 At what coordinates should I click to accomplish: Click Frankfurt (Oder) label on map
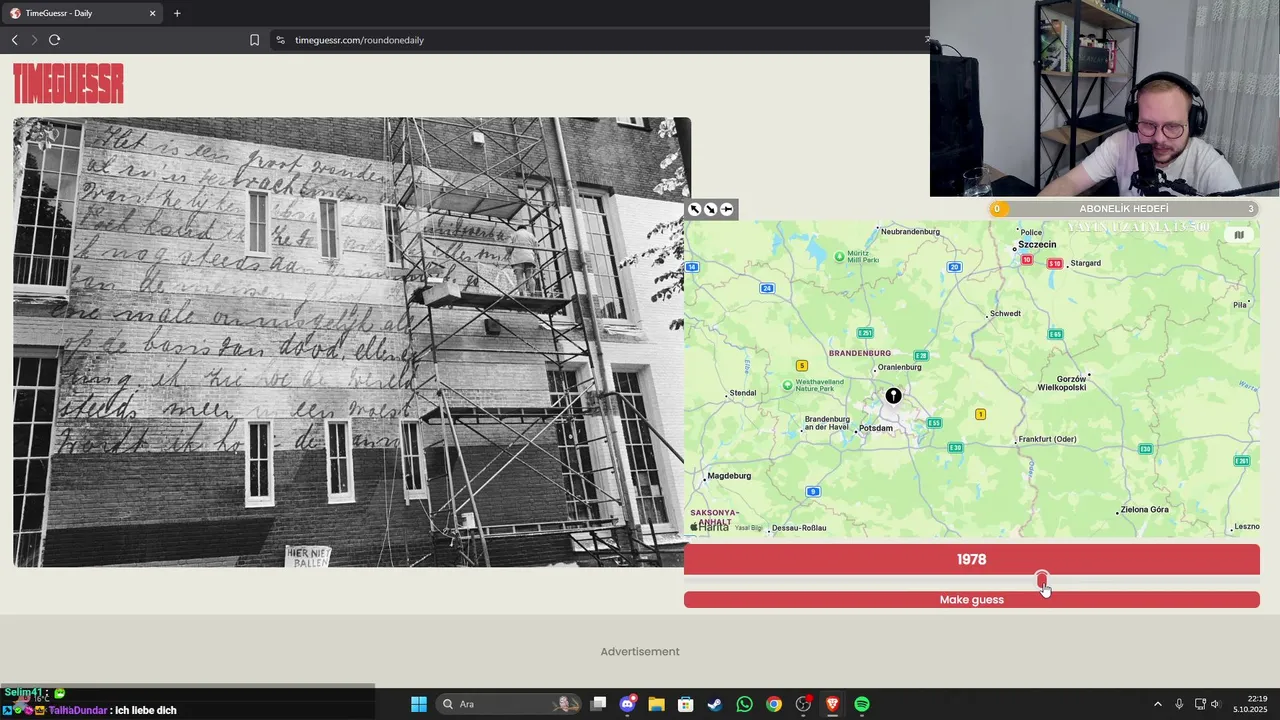pyautogui.click(x=1048, y=439)
